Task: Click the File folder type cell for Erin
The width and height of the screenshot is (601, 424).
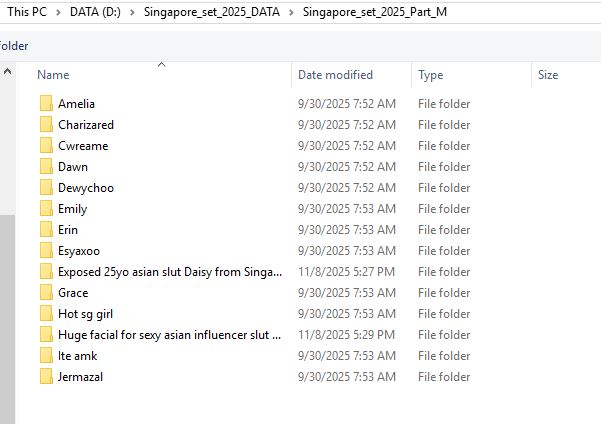Action: click(444, 230)
